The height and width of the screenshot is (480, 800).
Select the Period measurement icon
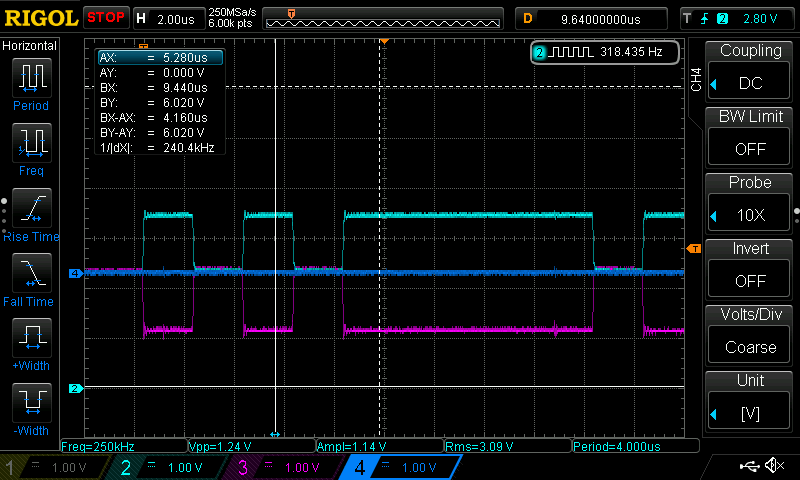tap(32, 78)
